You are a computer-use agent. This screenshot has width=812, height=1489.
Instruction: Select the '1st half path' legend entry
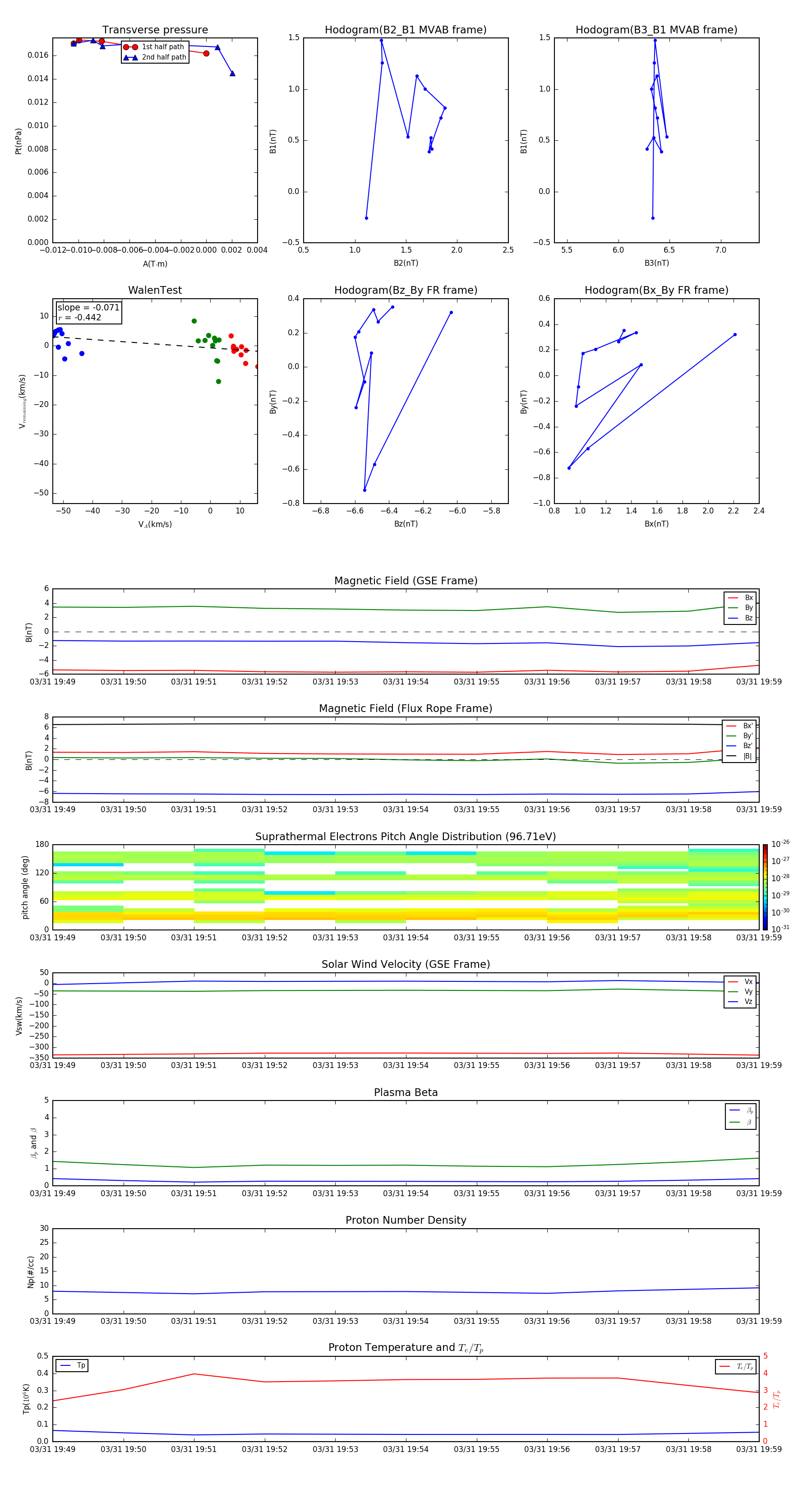point(154,47)
